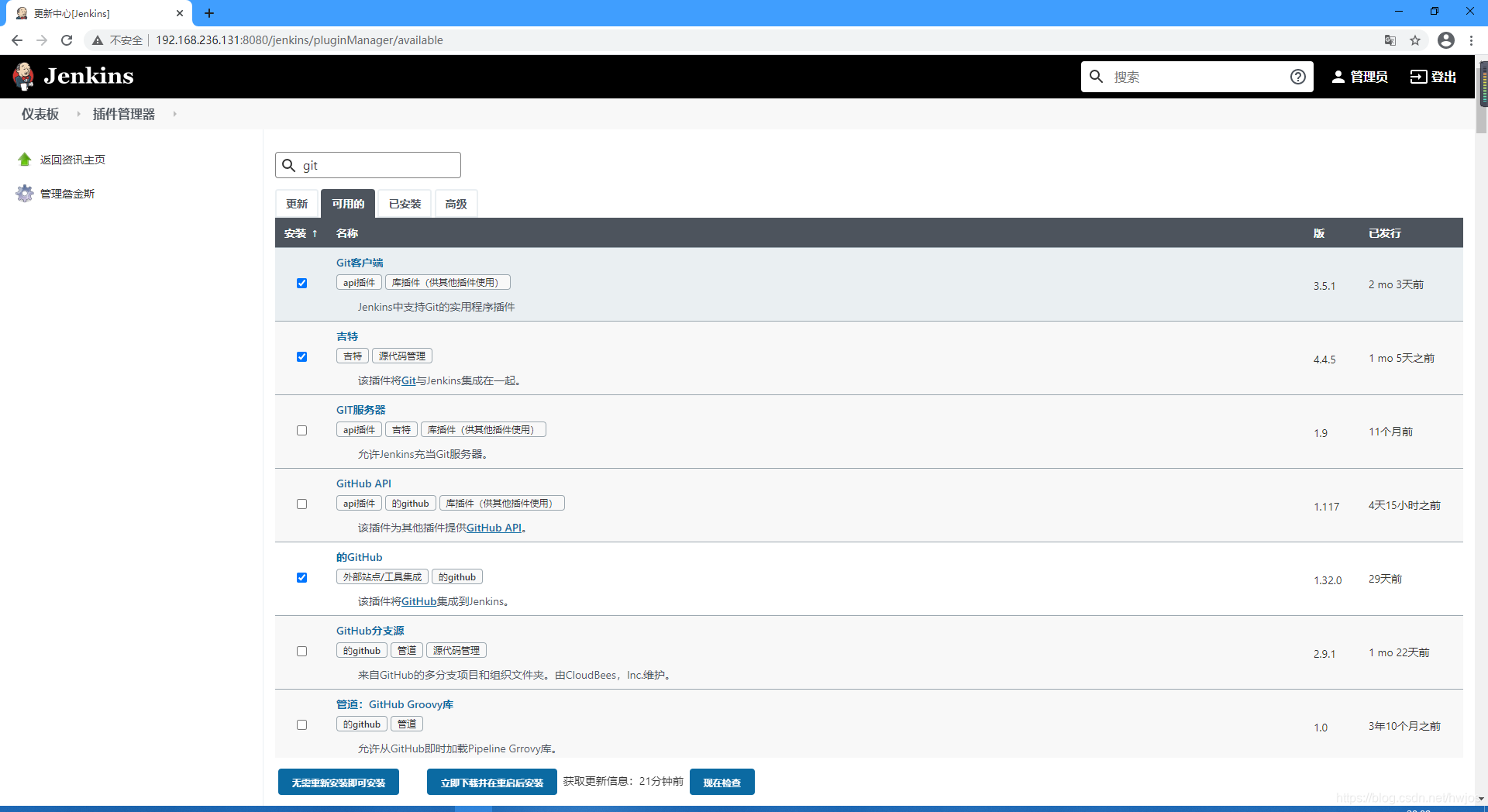
Task: Open the GitHub分支源 plugin link
Action: click(370, 631)
